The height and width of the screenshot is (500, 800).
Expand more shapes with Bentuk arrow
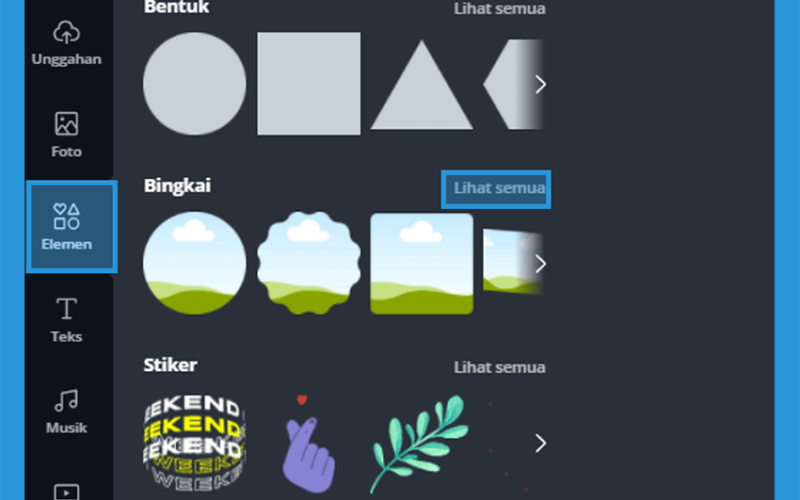(540, 84)
